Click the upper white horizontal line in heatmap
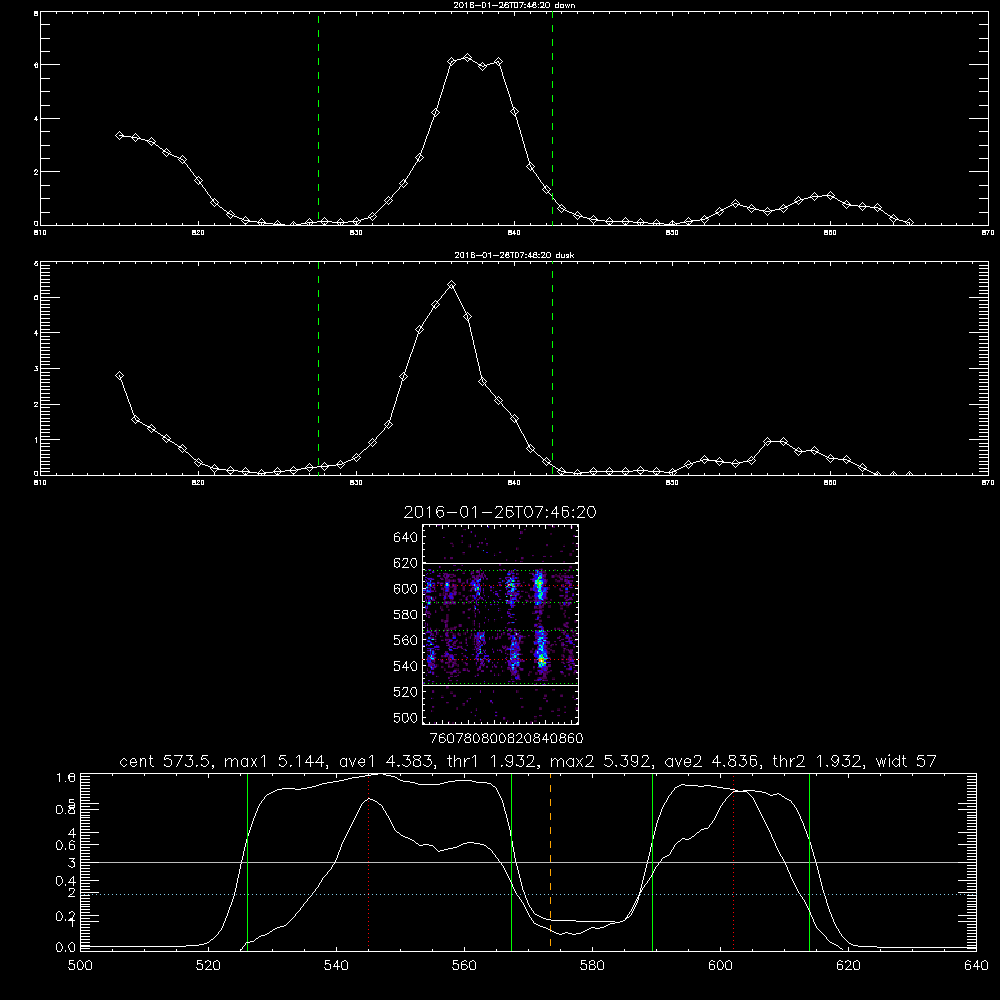 pos(501,563)
